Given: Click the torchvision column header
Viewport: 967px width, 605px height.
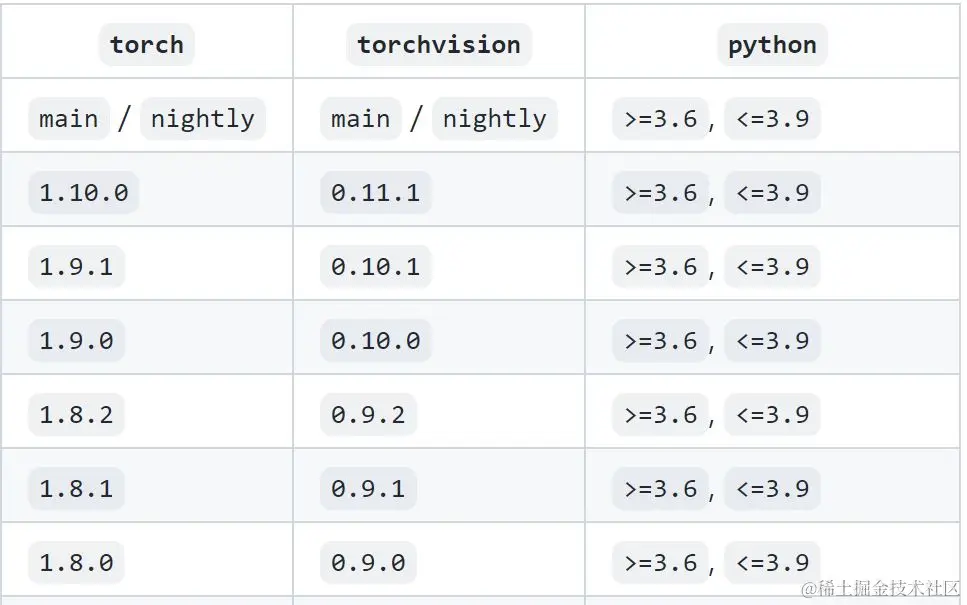Looking at the screenshot, I should (438, 44).
